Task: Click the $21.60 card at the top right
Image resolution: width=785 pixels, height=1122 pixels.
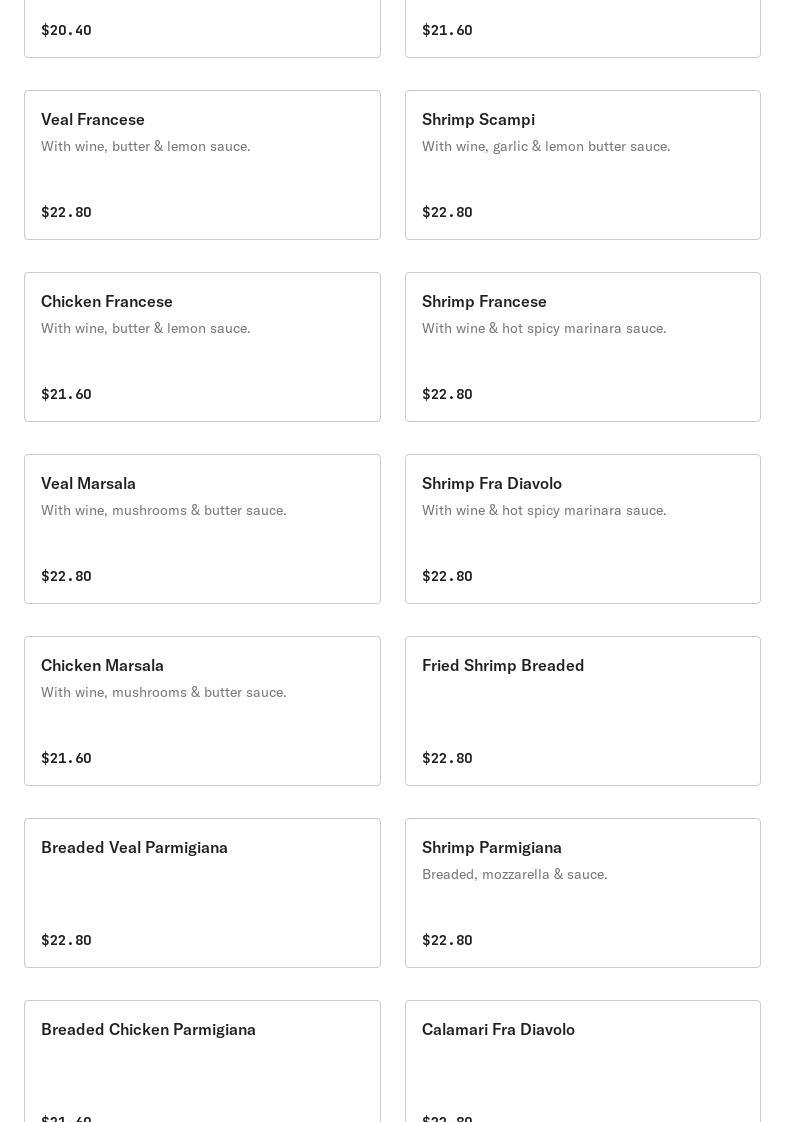Action: (x=582, y=28)
